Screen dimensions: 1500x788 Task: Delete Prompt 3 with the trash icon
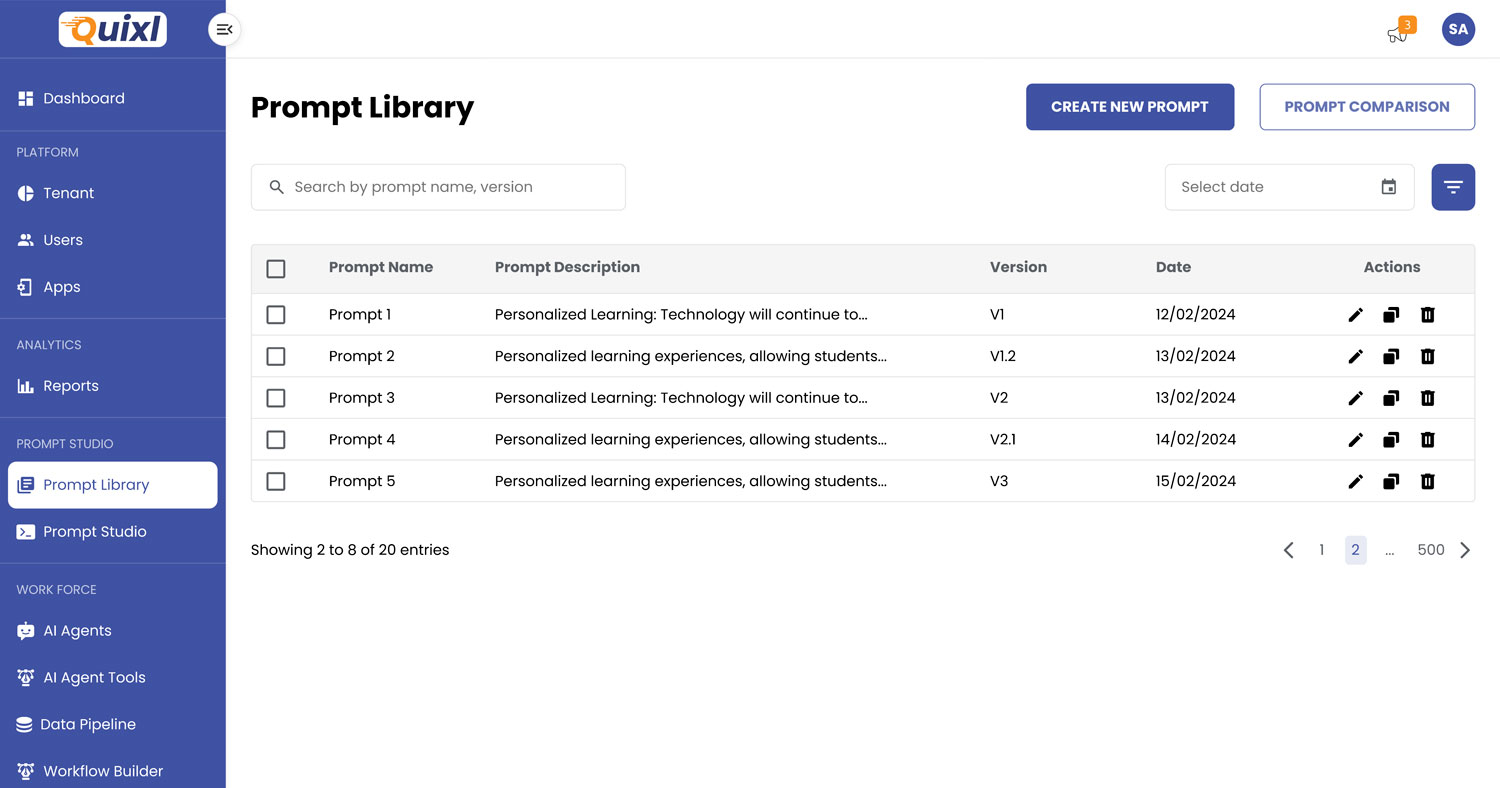[x=1428, y=398]
